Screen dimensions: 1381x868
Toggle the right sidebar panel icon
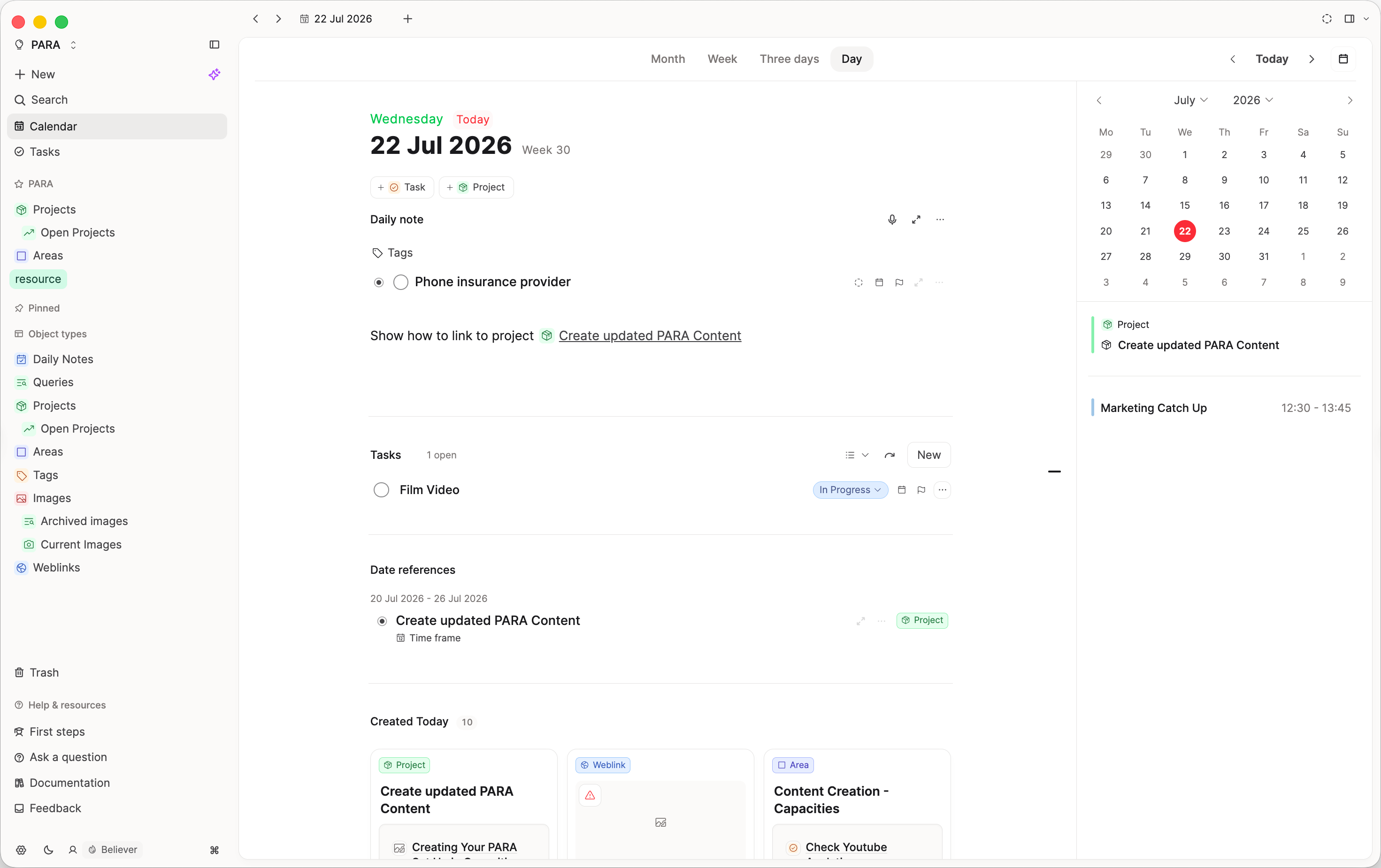click(1350, 19)
